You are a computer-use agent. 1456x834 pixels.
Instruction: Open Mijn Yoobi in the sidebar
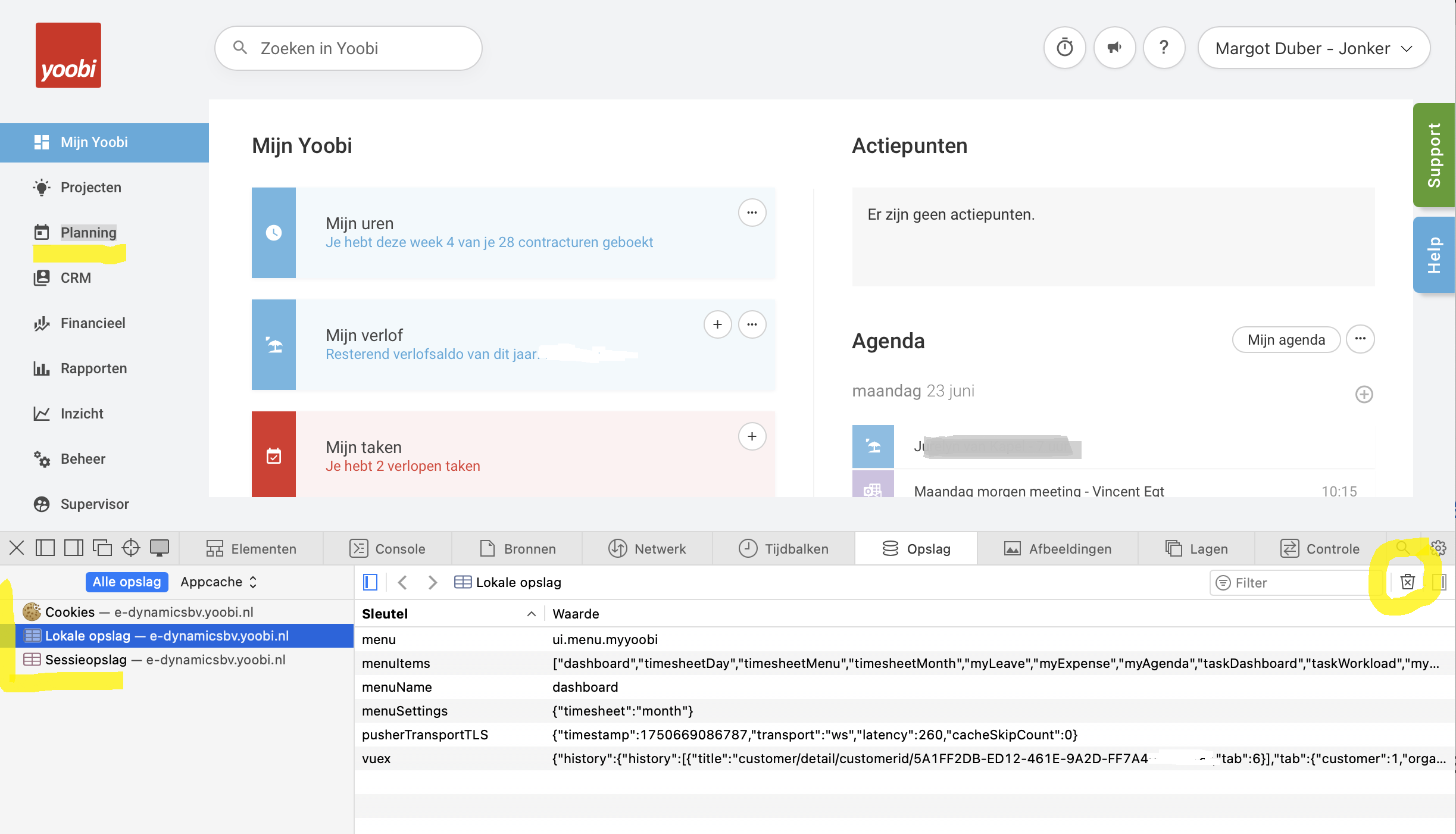[104, 142]
